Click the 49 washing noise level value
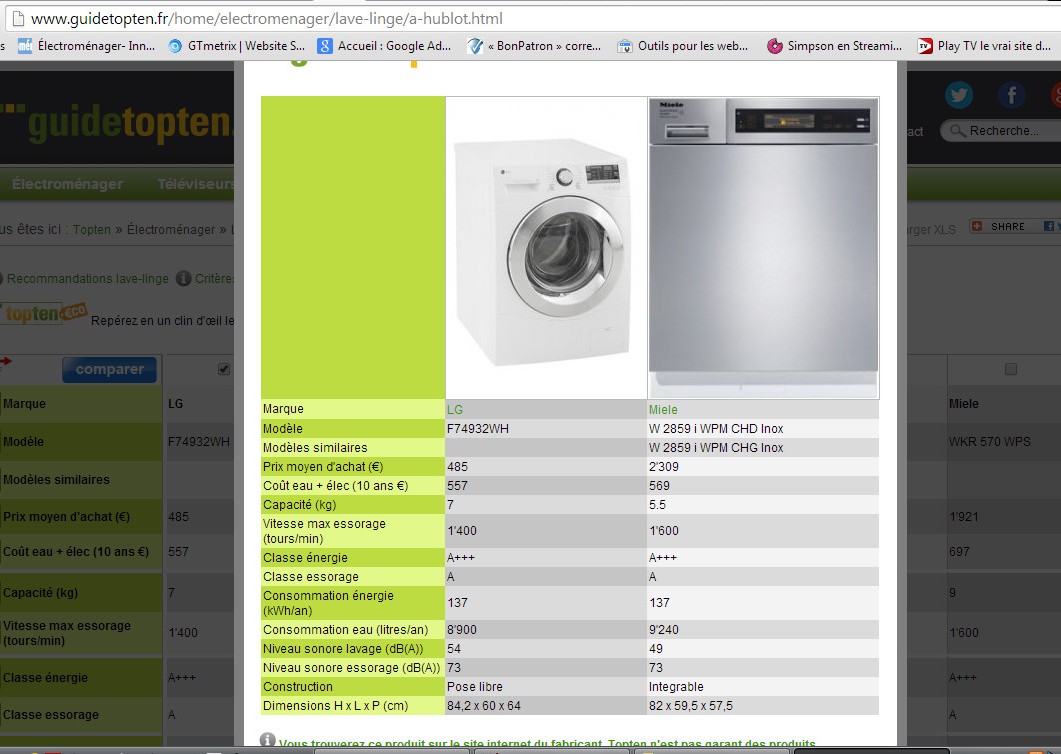 (656, 648)
